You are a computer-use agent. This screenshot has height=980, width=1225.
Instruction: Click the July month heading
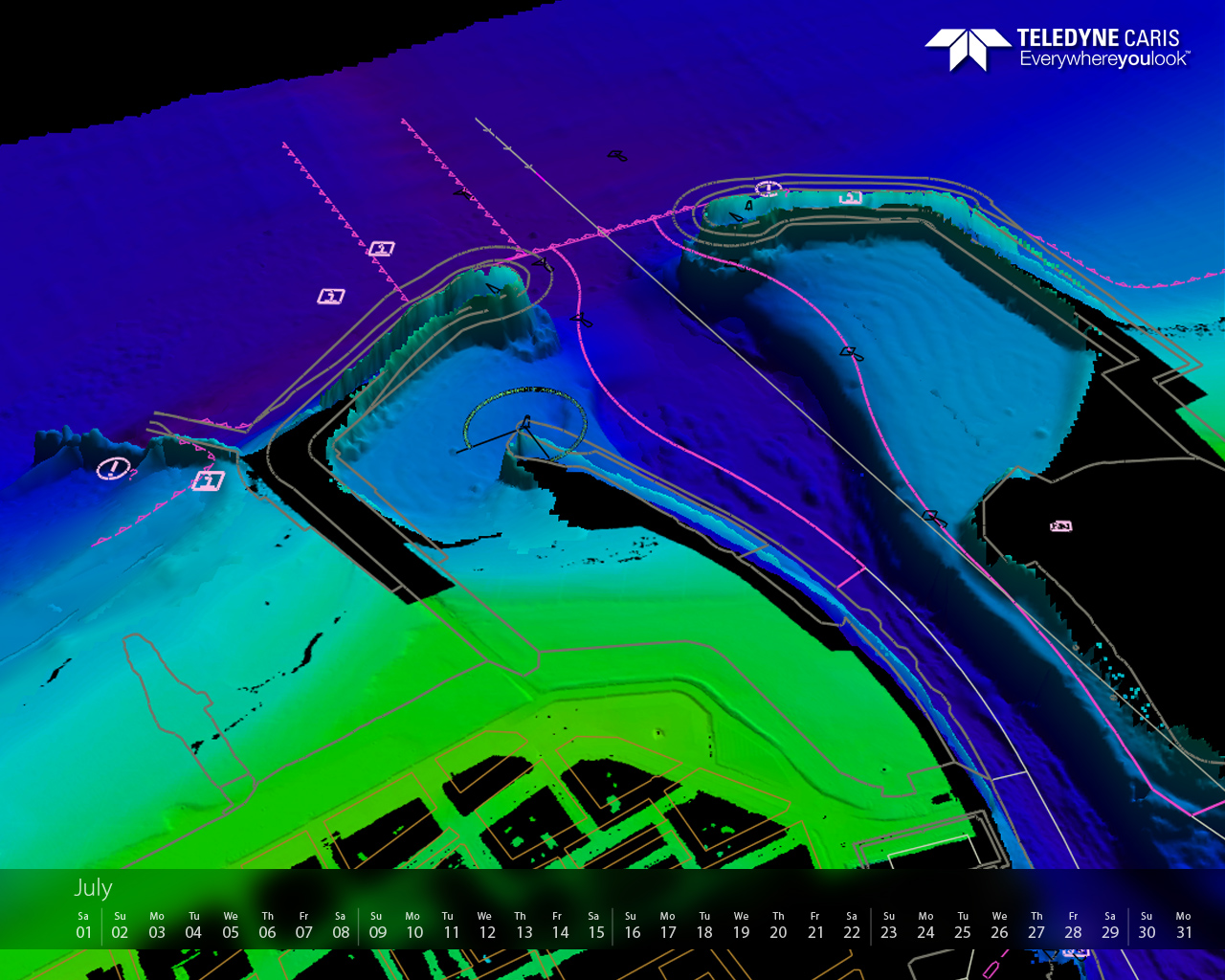pyautogui.click(x=94, y=888)
